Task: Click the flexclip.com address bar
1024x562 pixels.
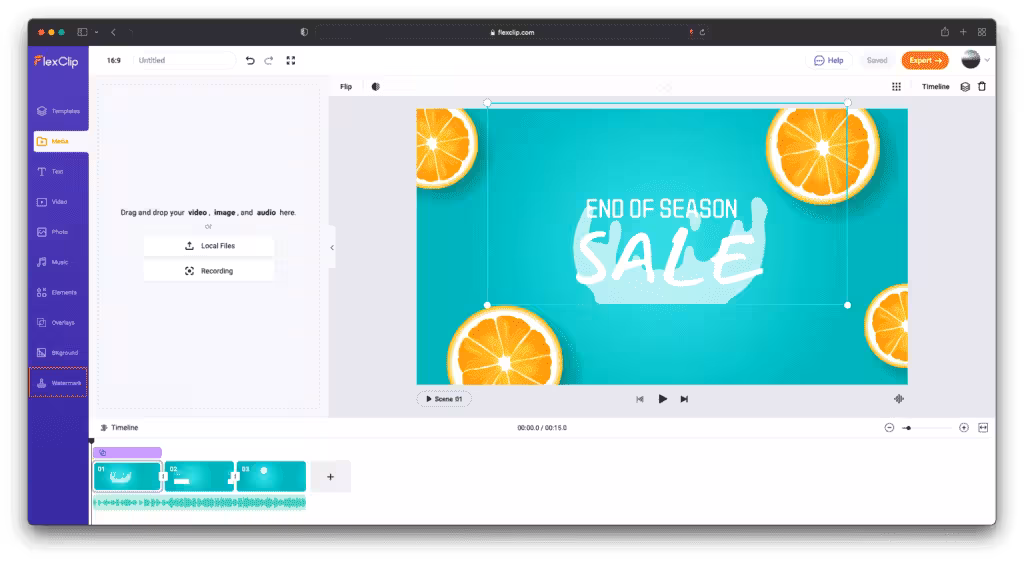Action: tap(513, 32)
